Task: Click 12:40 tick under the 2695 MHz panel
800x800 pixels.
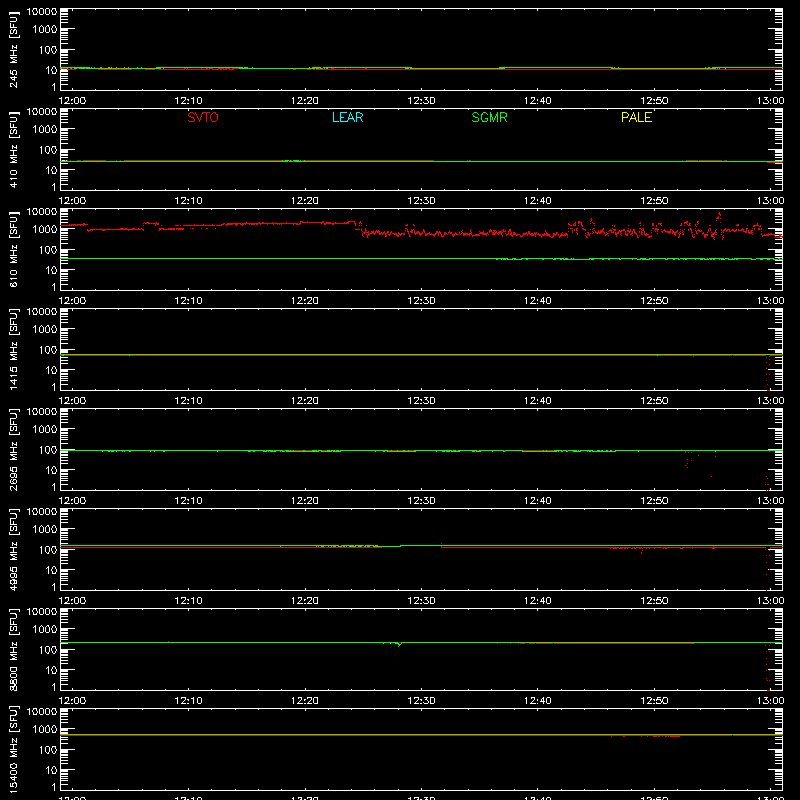Action: [x=538, y=501]
